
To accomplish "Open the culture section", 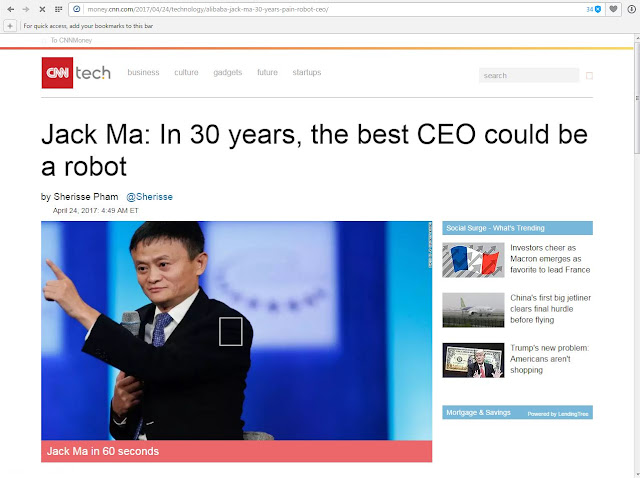I will pyautogui.click(x=186, y=72).
